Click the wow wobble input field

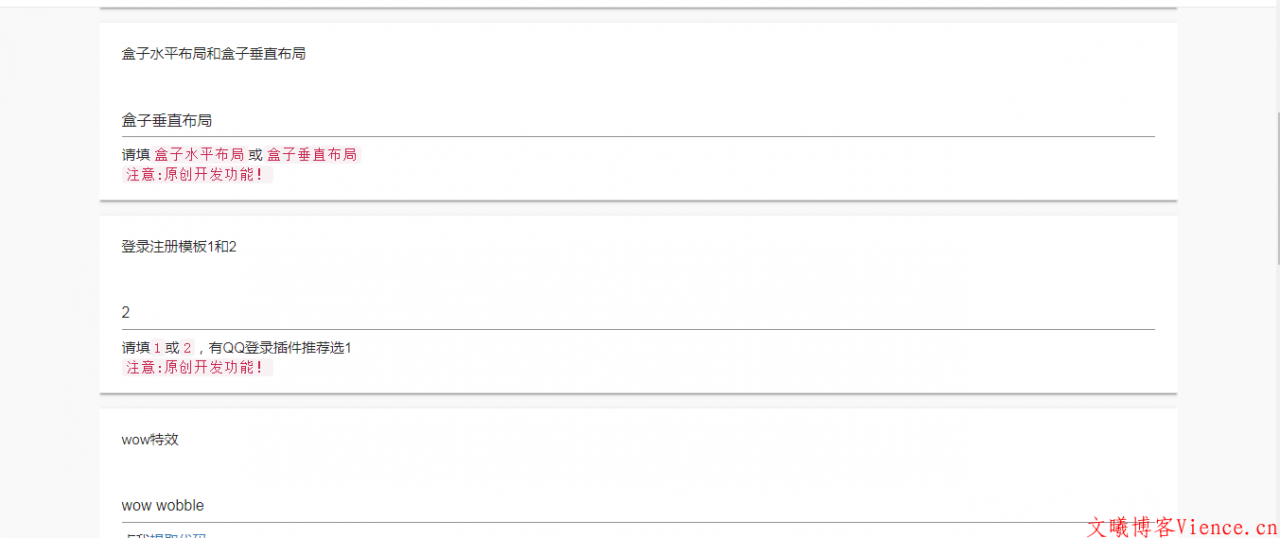[638, 506]
